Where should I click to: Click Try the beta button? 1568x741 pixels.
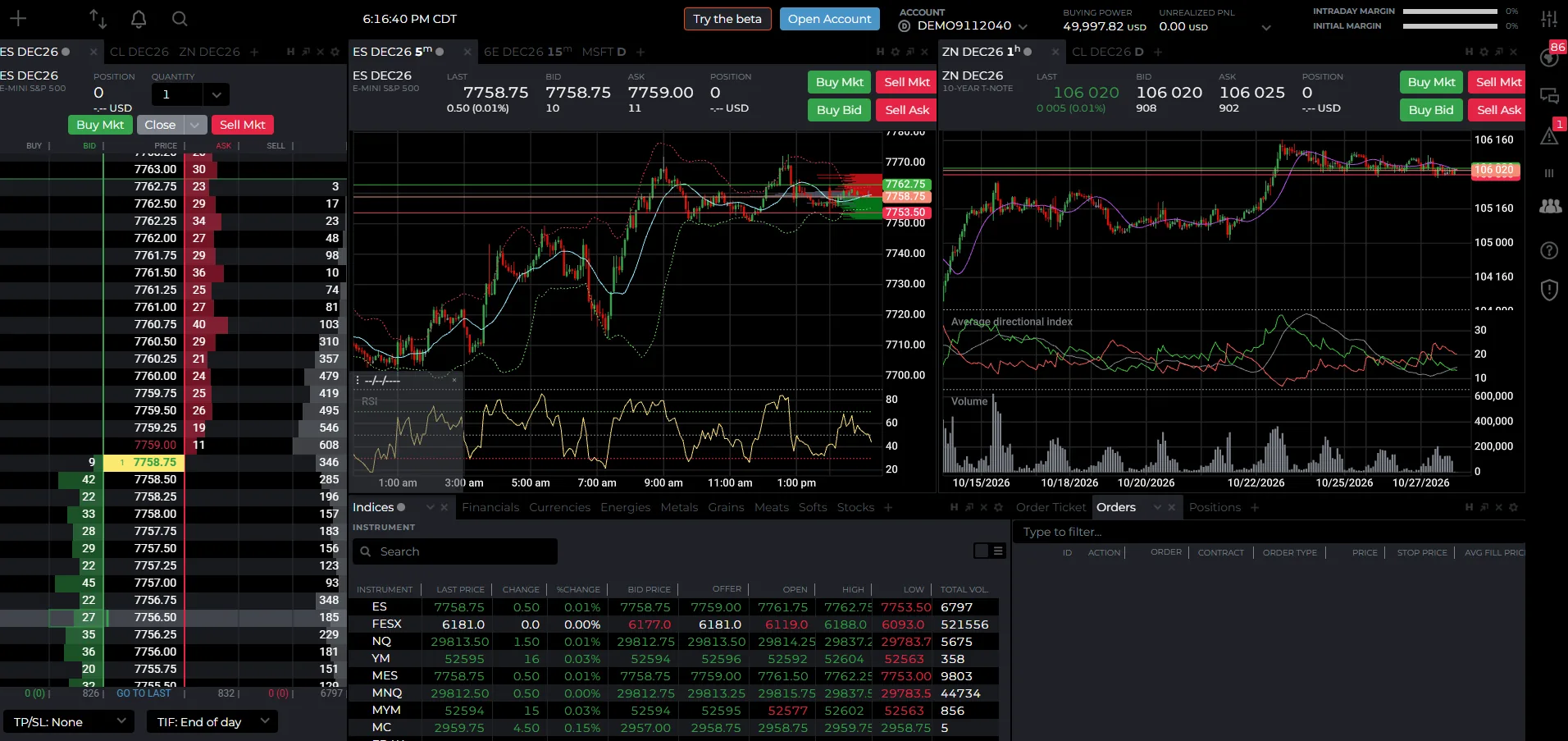pyautogui.click(x=727, y=19)
